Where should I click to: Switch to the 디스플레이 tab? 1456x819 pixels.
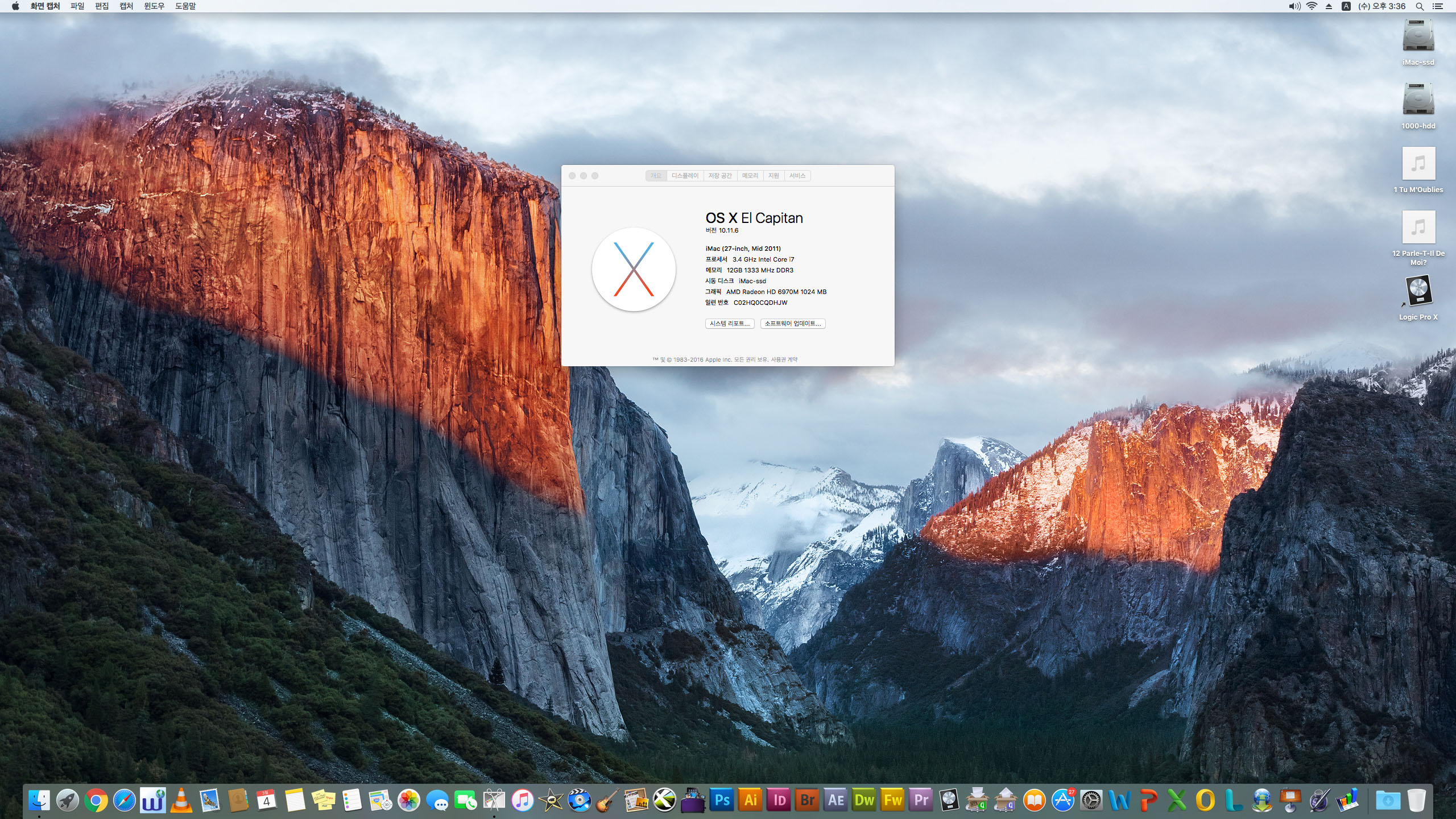[x=685, y=176]
